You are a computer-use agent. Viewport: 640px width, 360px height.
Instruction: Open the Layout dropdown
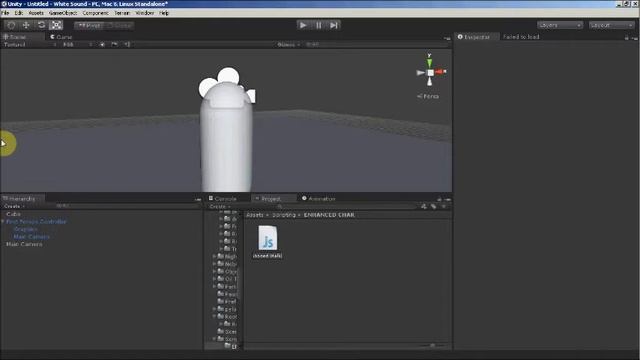click(611, 25)
